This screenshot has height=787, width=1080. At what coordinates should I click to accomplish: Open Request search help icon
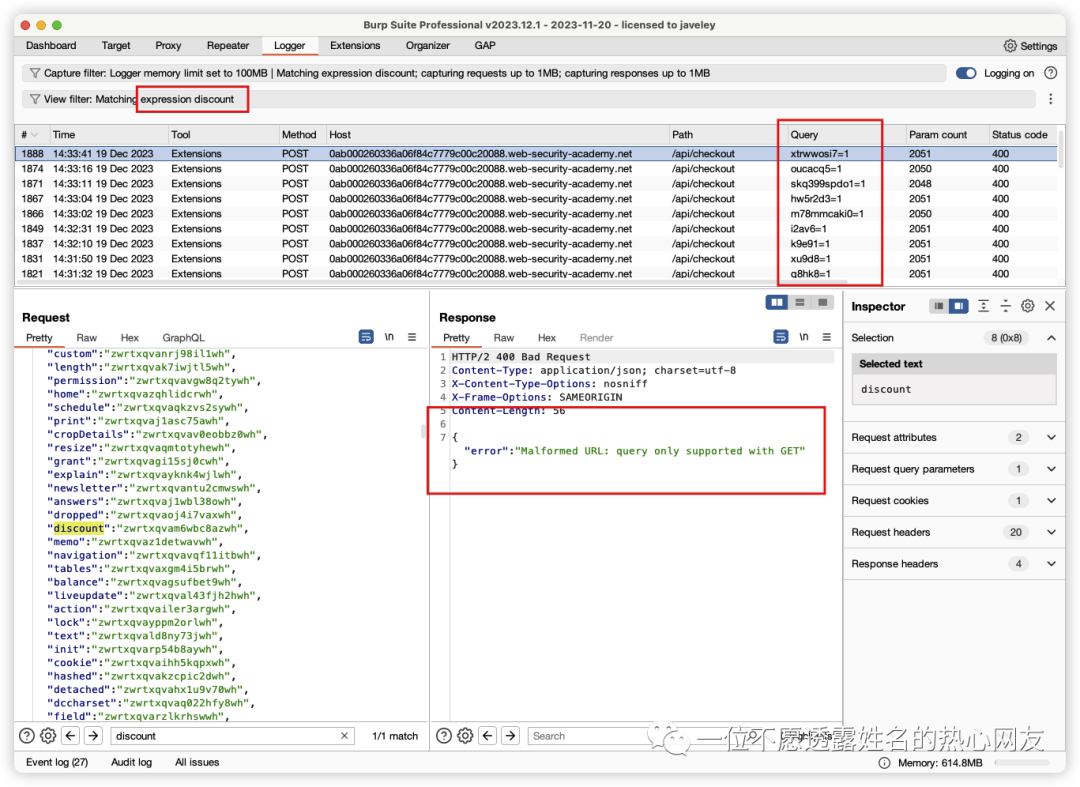click(x=27, y=736)
